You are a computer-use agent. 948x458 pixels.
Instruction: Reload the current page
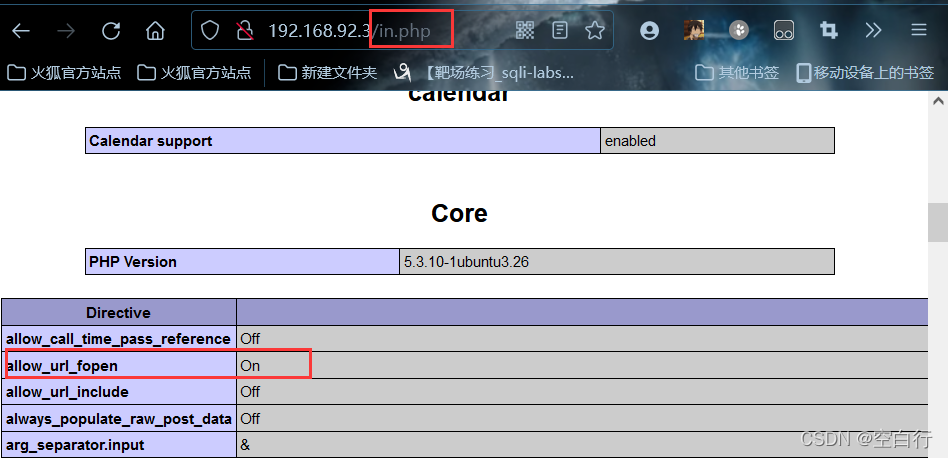click(111, 31)
